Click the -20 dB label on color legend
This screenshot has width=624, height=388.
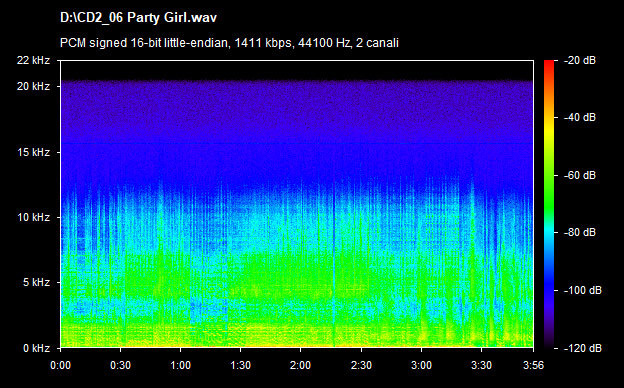(580, 60)
